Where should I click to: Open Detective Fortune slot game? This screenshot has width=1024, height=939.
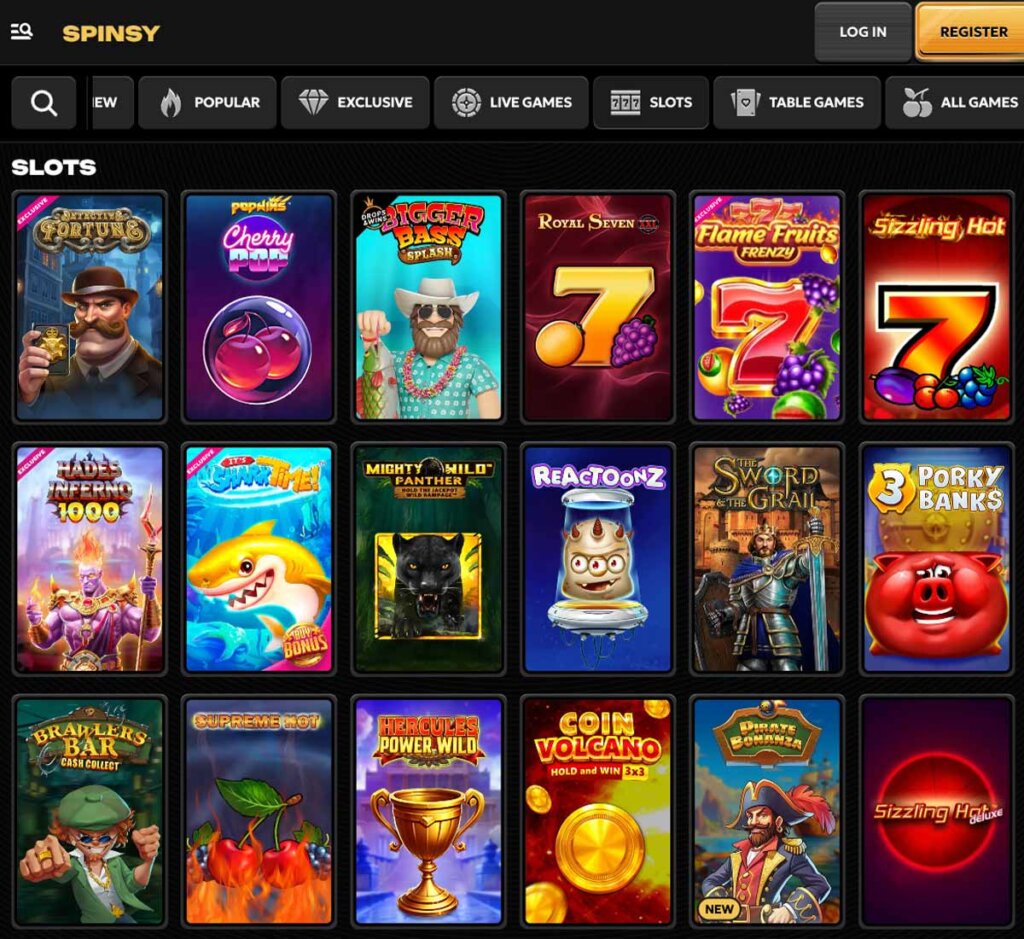coord(90,307)
